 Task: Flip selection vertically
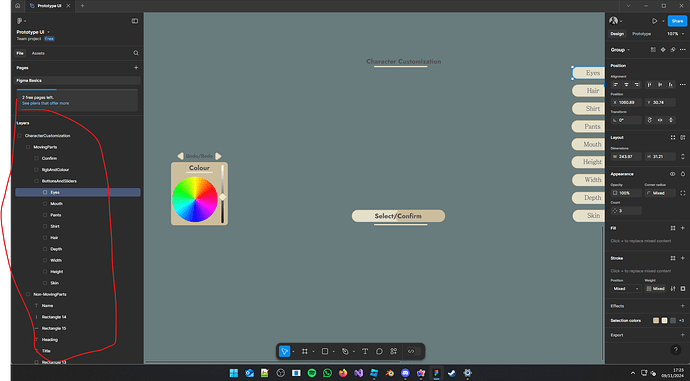(671, 120)
